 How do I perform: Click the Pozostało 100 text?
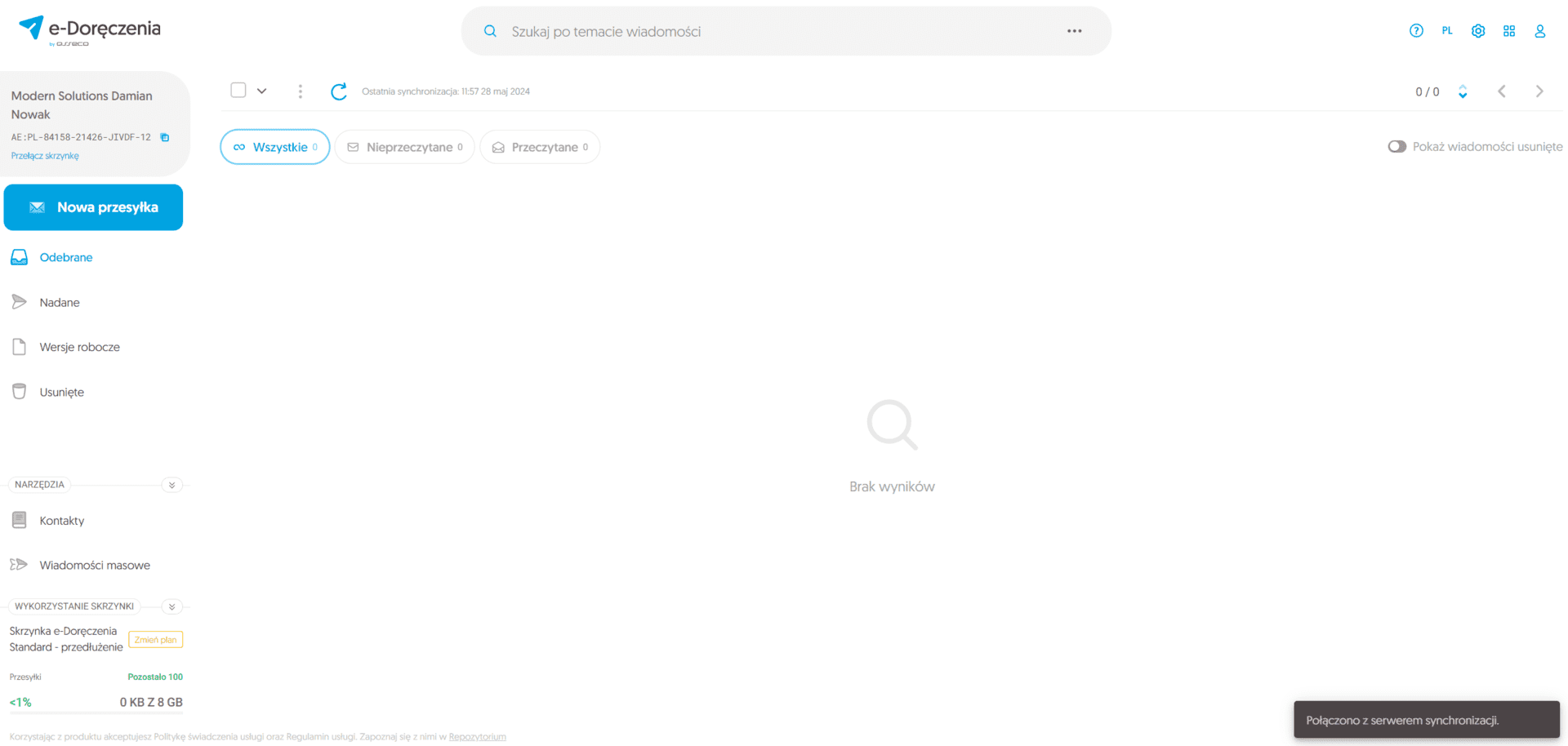point(155,677)
